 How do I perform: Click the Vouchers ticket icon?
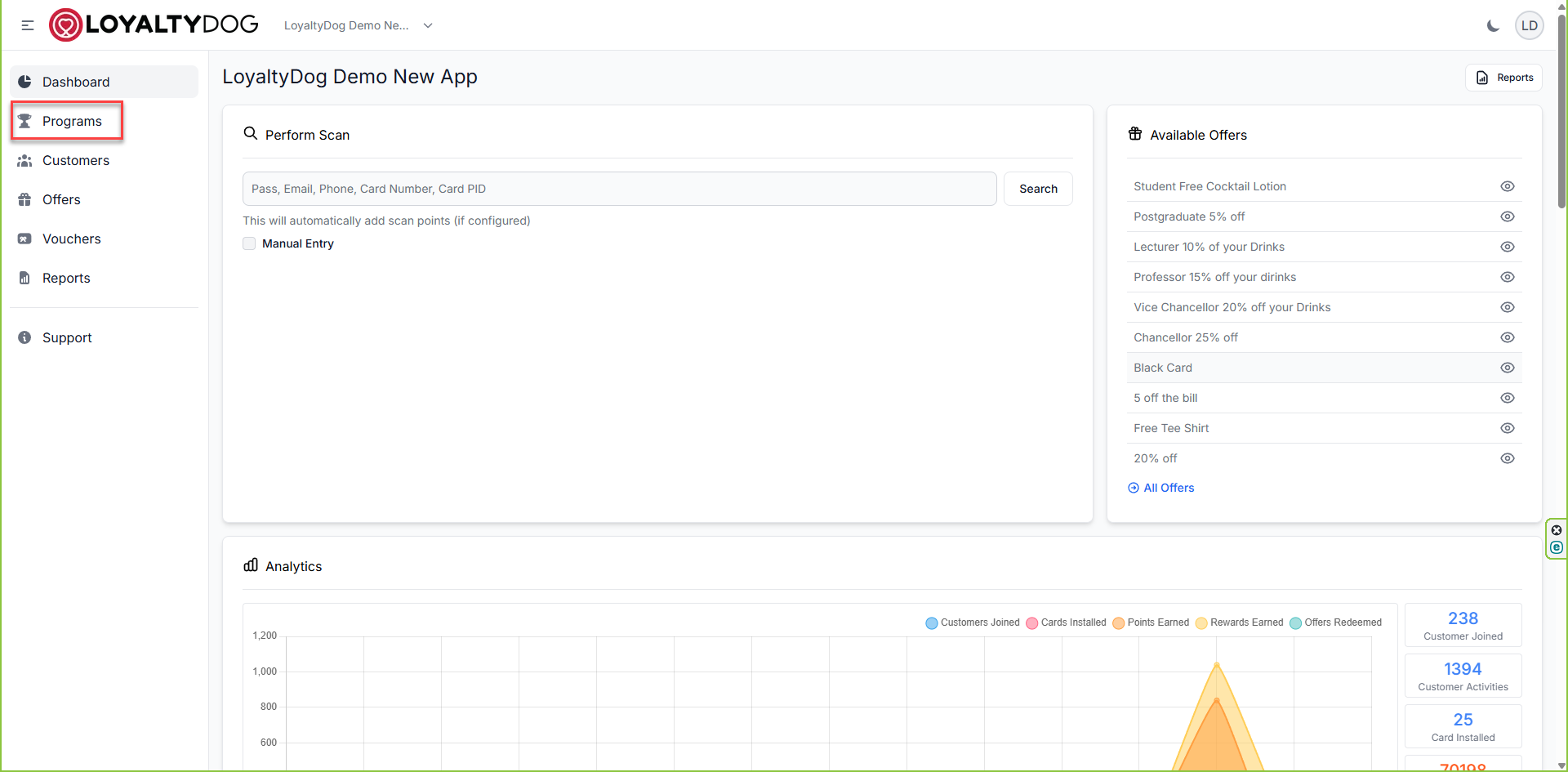click(x=24, y=239)
